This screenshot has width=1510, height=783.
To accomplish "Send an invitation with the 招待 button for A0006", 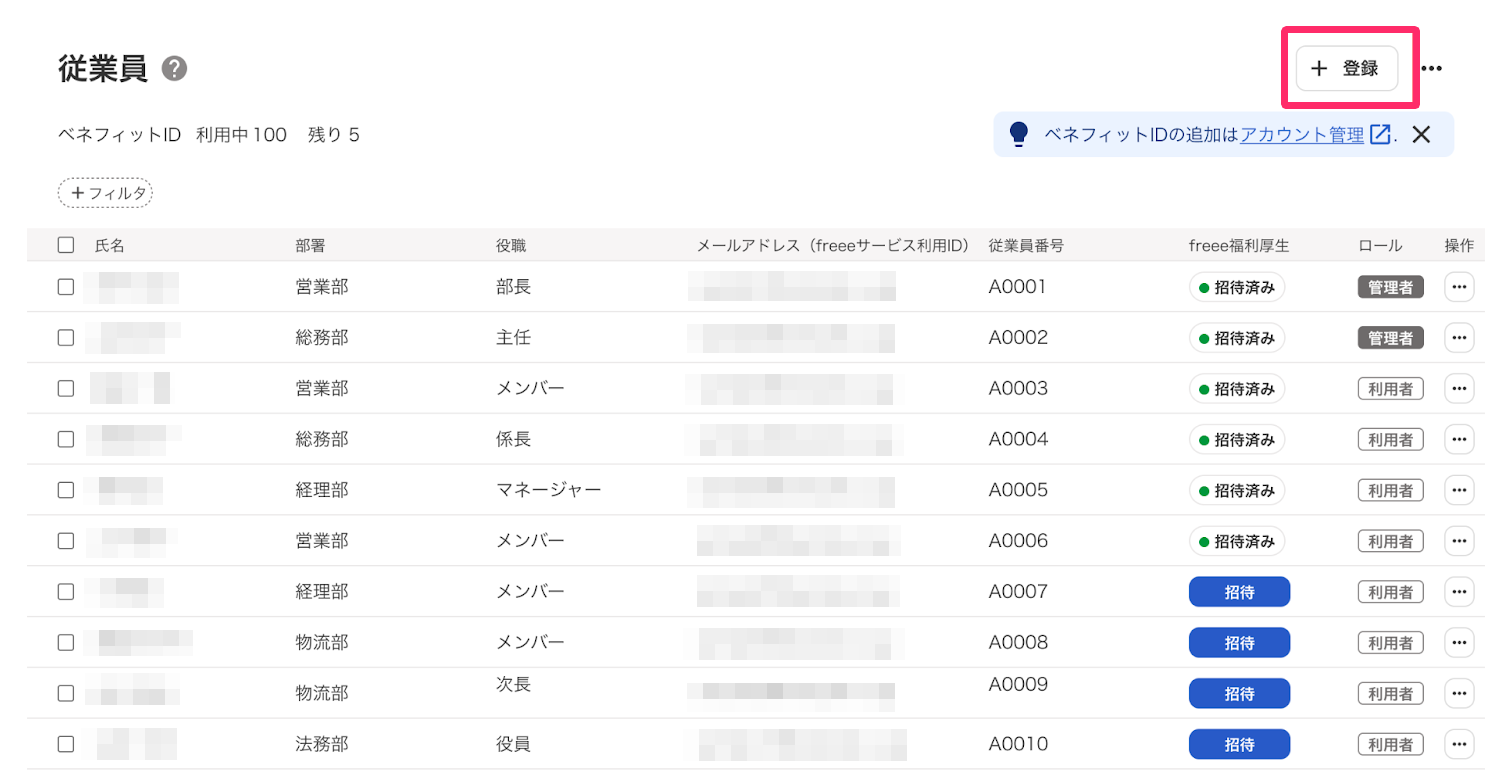I will (1238, 540).
